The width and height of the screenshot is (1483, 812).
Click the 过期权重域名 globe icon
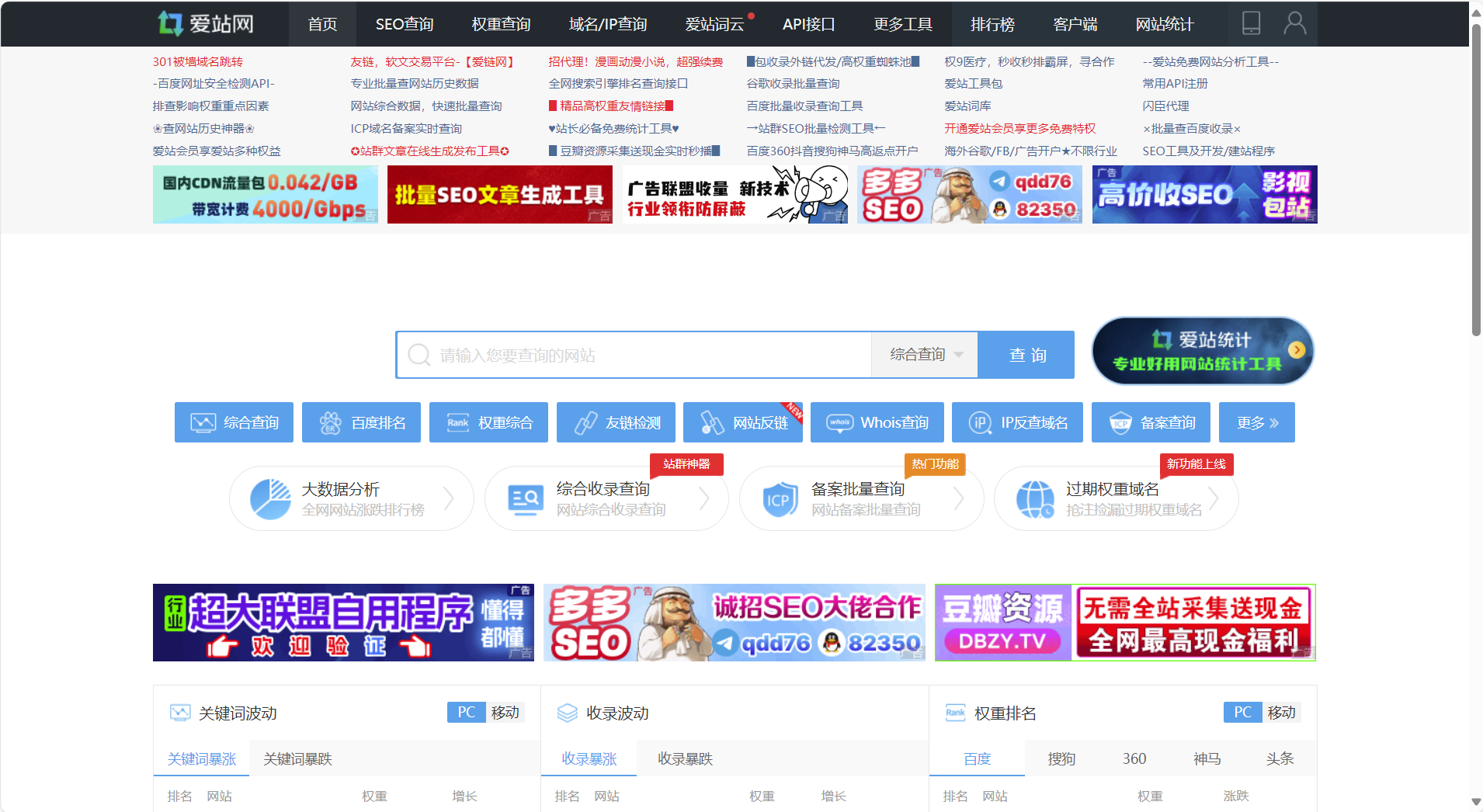click(x=1035, y=499)
